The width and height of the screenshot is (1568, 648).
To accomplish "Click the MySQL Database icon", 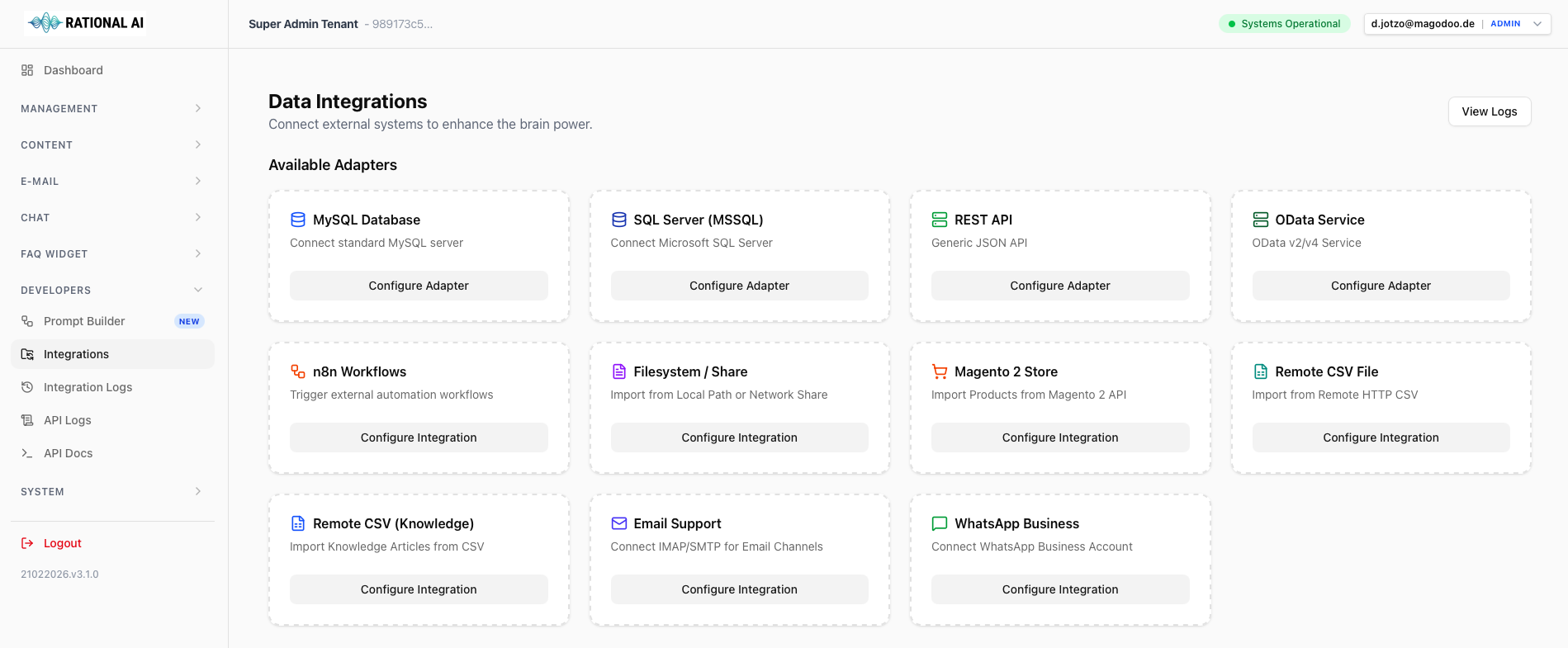I will pos(298,220).
